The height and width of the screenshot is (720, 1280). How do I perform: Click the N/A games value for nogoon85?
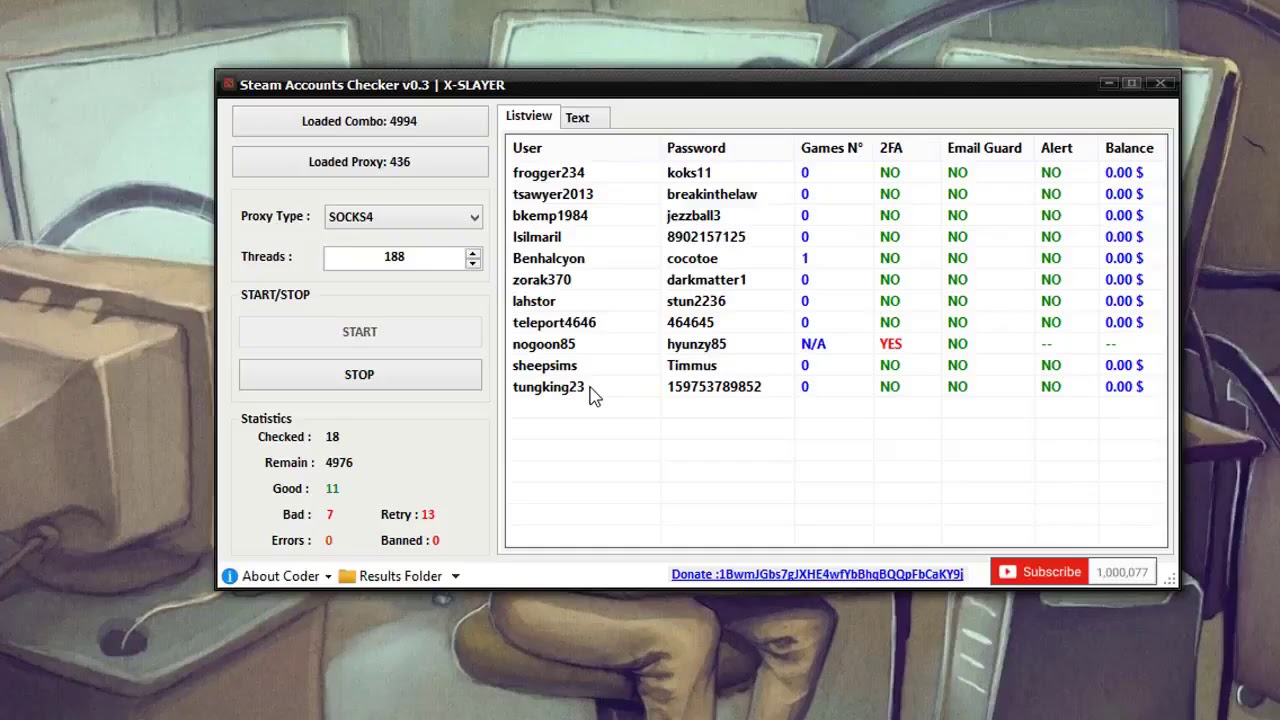(813, 344)
